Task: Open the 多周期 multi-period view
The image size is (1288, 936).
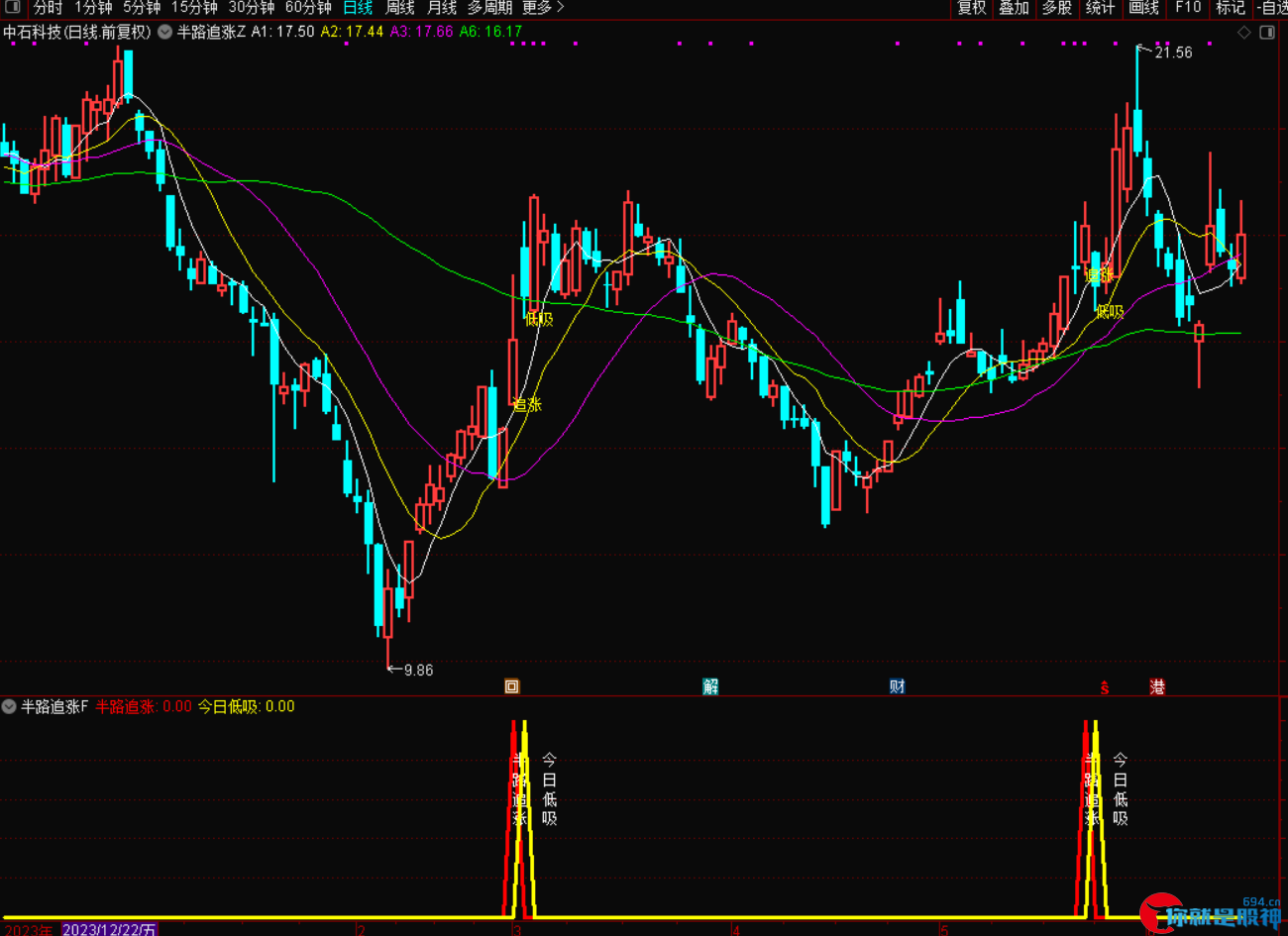Action: (x=489, y=8)
